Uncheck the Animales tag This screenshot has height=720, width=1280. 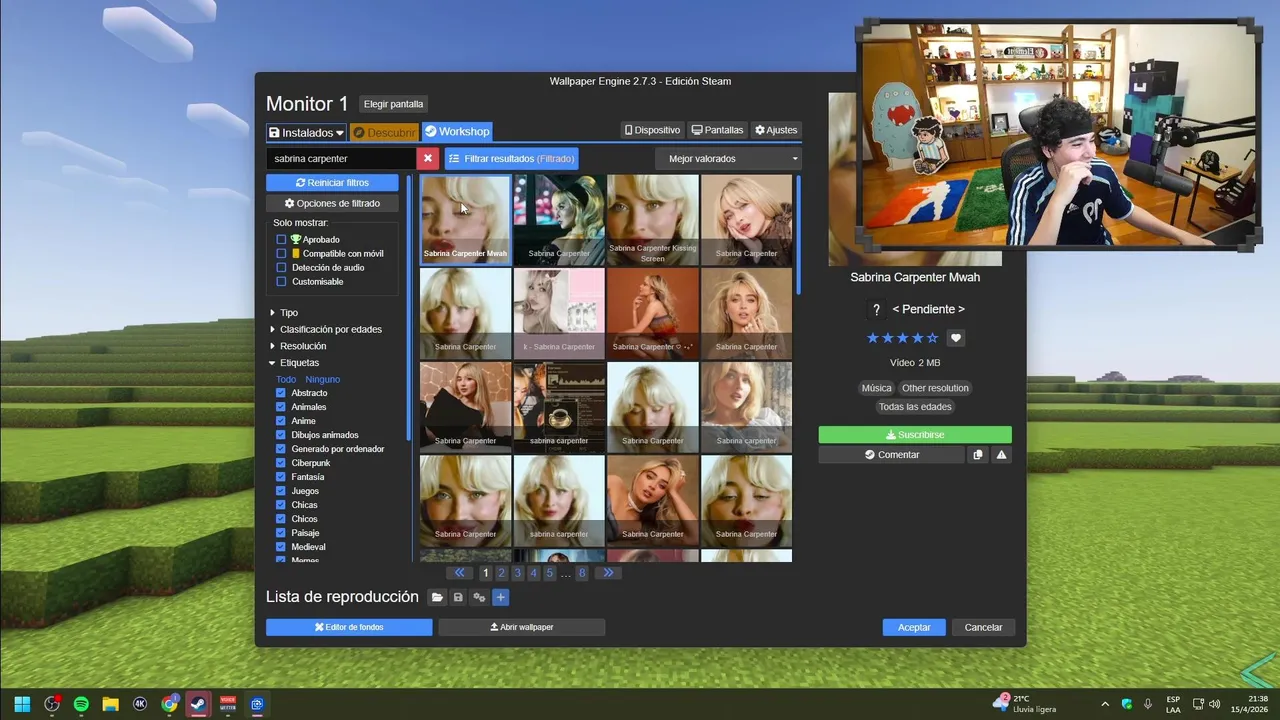281,407
